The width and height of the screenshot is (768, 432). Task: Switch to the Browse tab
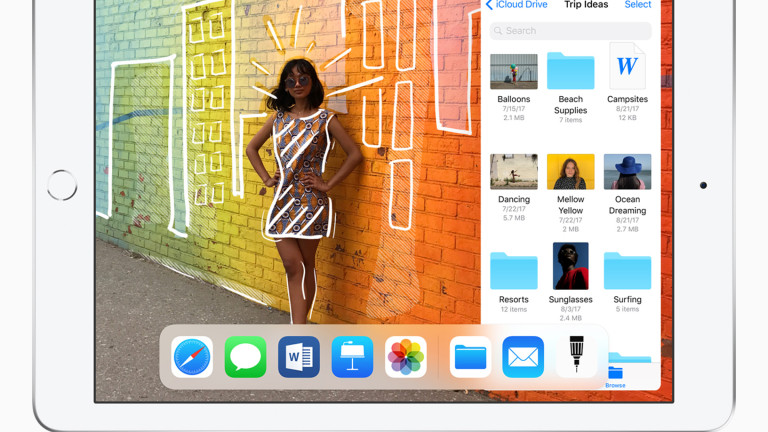pos(615,376)
